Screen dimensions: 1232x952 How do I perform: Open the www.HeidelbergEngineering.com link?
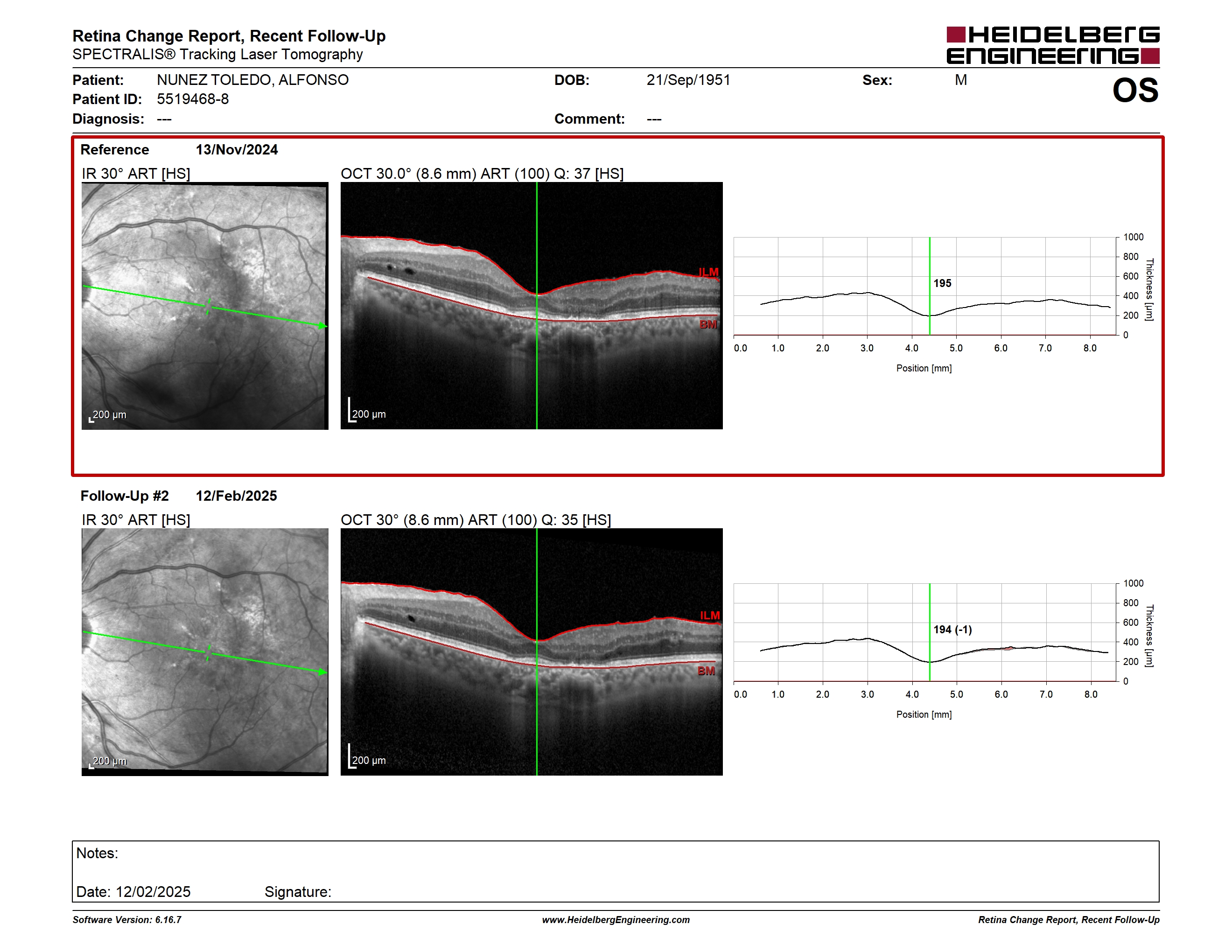(616, 920)
